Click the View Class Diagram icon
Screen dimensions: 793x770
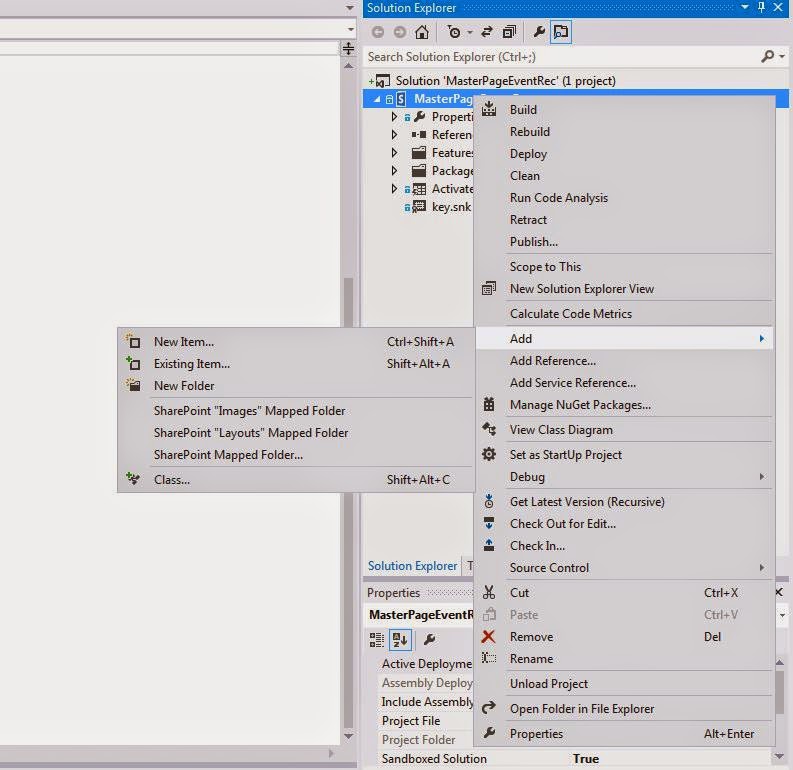489,429
